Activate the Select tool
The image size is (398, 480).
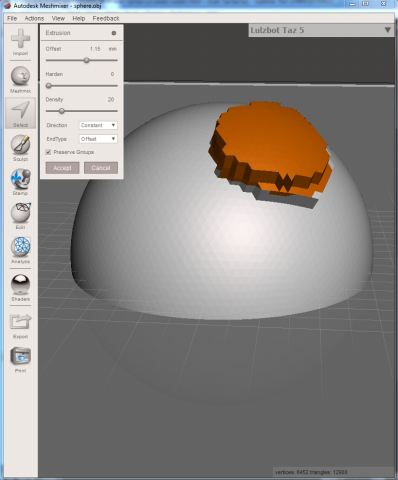click(x=20, y=114)
